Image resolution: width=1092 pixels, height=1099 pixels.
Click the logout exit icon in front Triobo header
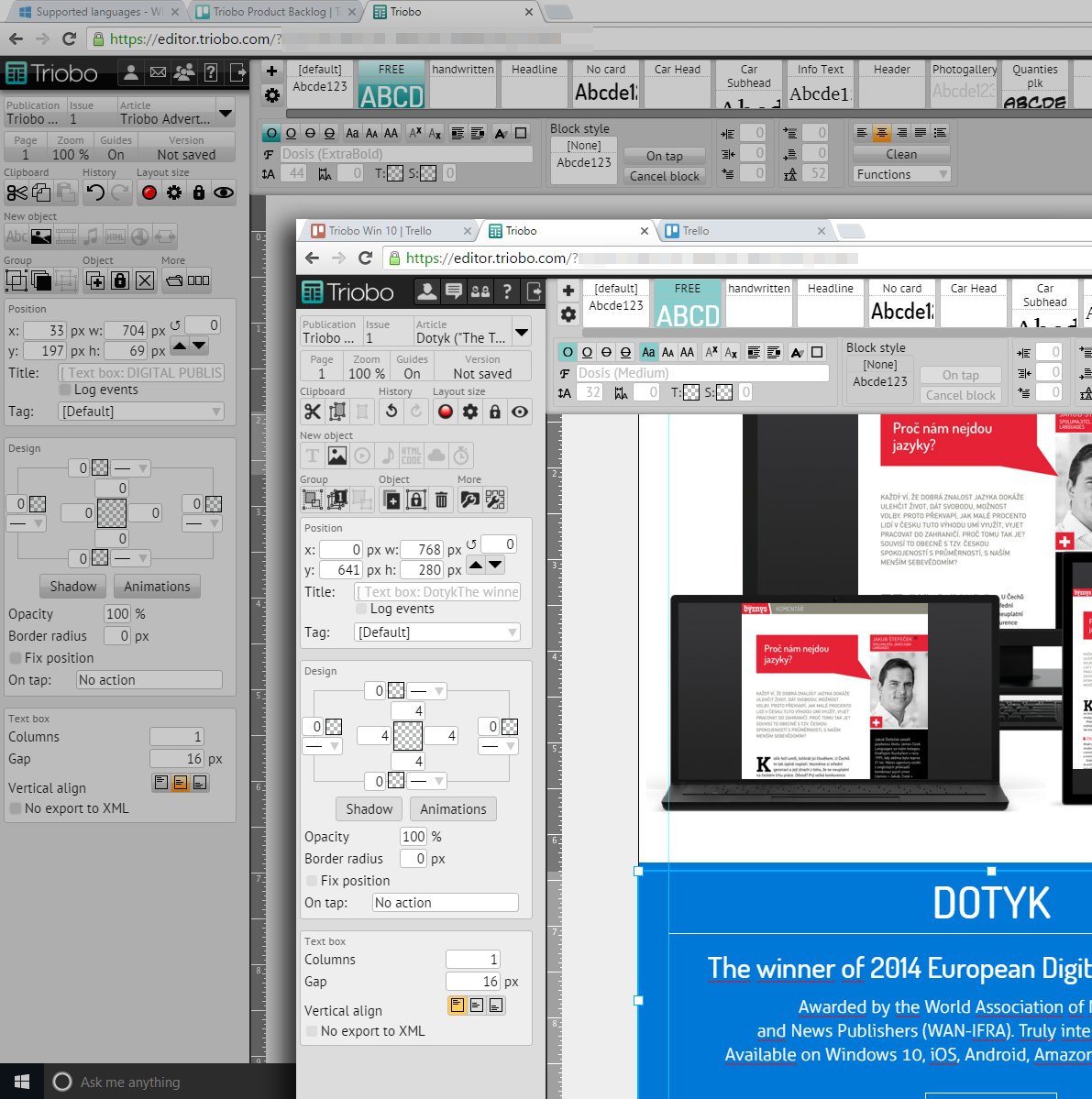coord(535,291)
